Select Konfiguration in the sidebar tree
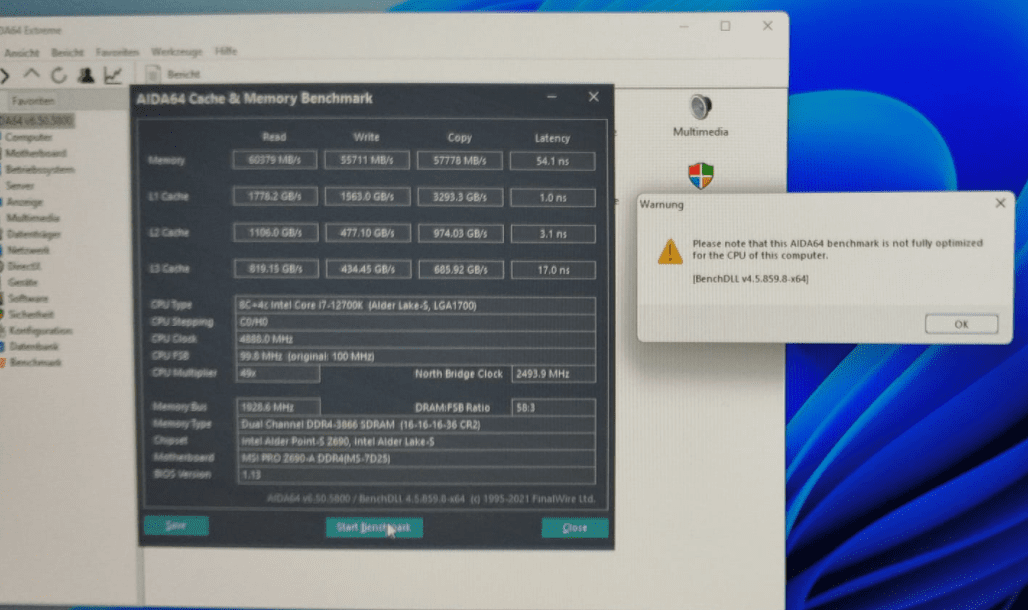The image size is (1028, 610). 41,331
